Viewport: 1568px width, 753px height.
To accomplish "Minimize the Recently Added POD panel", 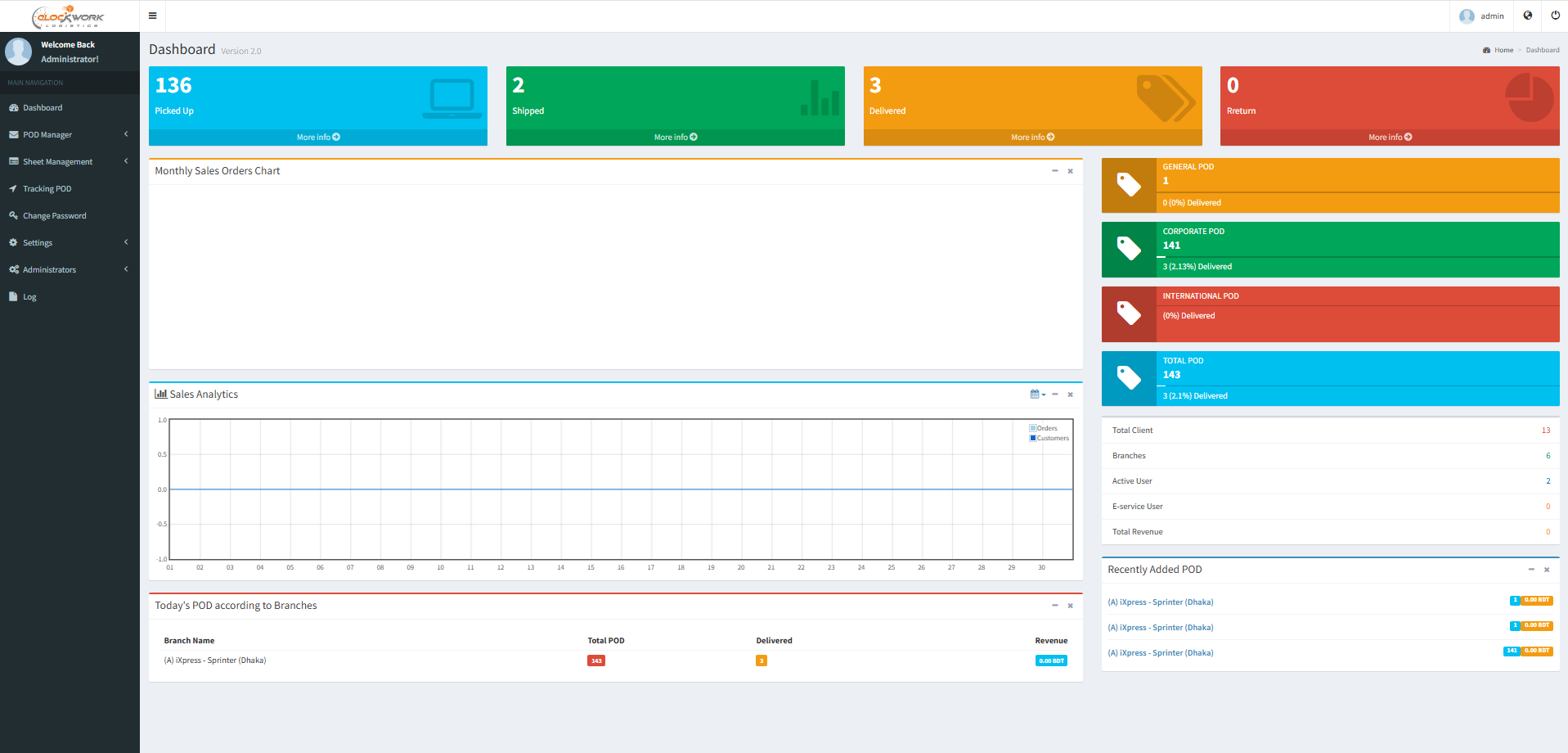I will (1531, 570).
